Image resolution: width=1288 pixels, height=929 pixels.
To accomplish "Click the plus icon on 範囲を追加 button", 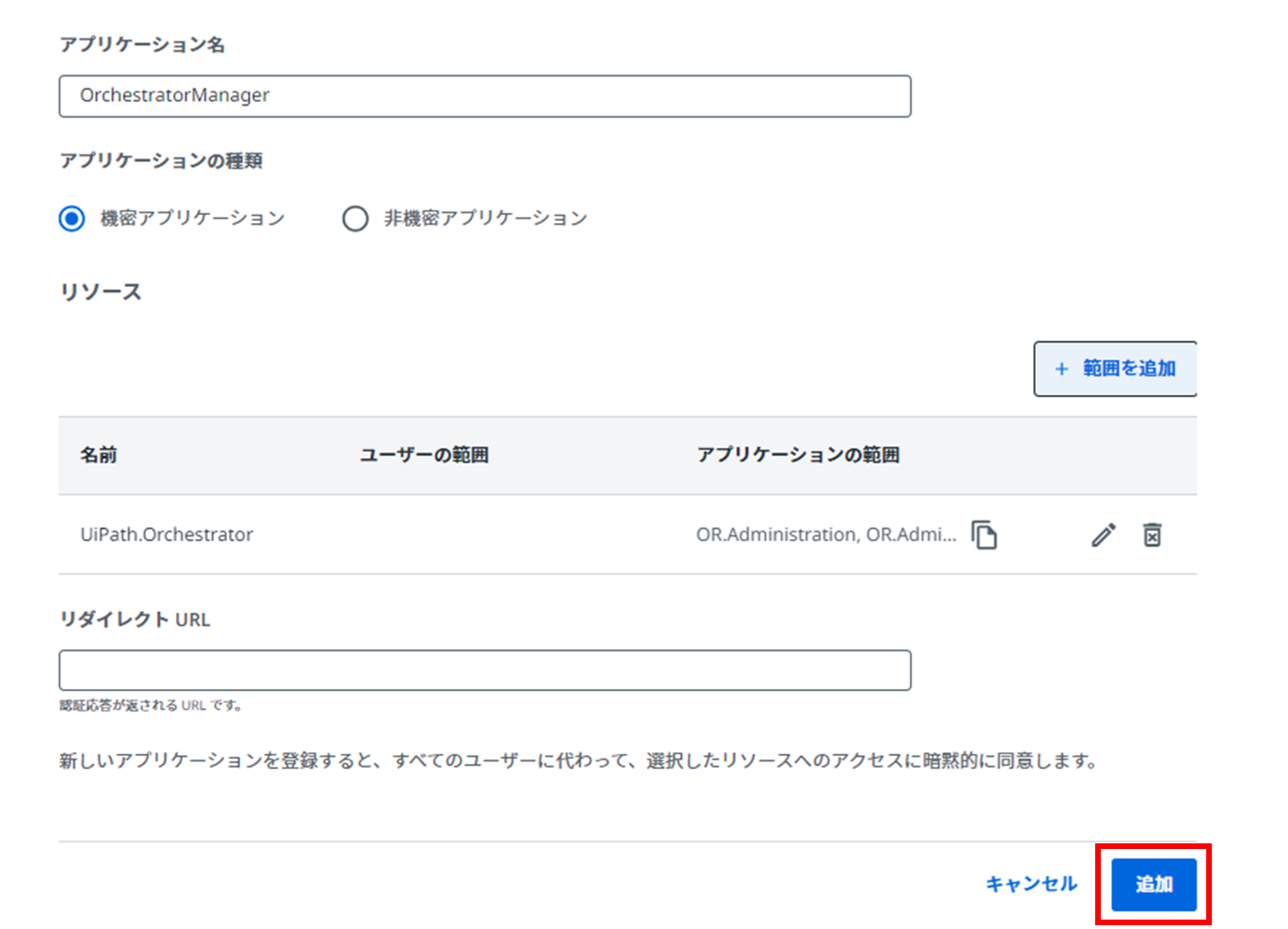I will coord(1063,369).
